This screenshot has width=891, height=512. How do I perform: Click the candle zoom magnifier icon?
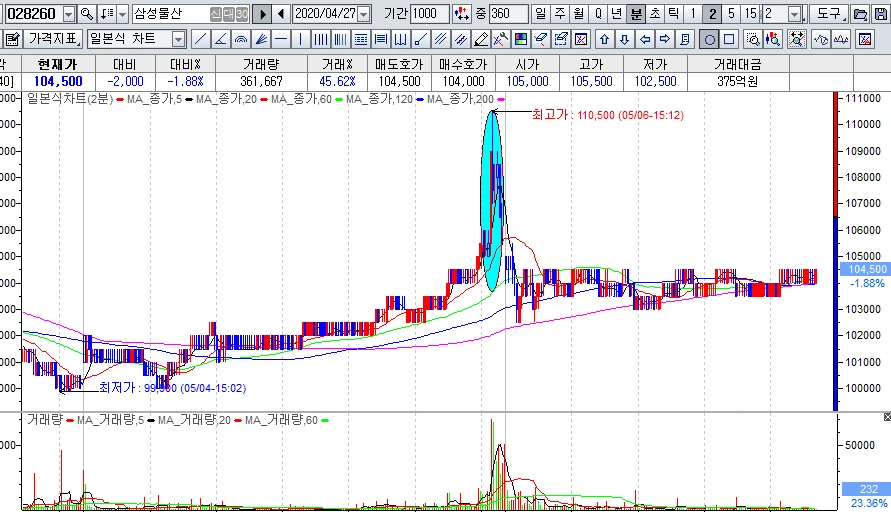pos(773,39)
